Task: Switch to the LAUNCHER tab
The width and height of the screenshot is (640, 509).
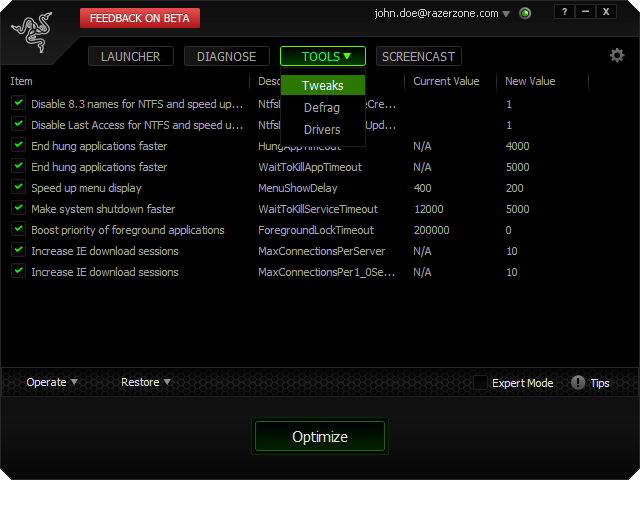Action: pyautogui.click(x=131, y=57)
